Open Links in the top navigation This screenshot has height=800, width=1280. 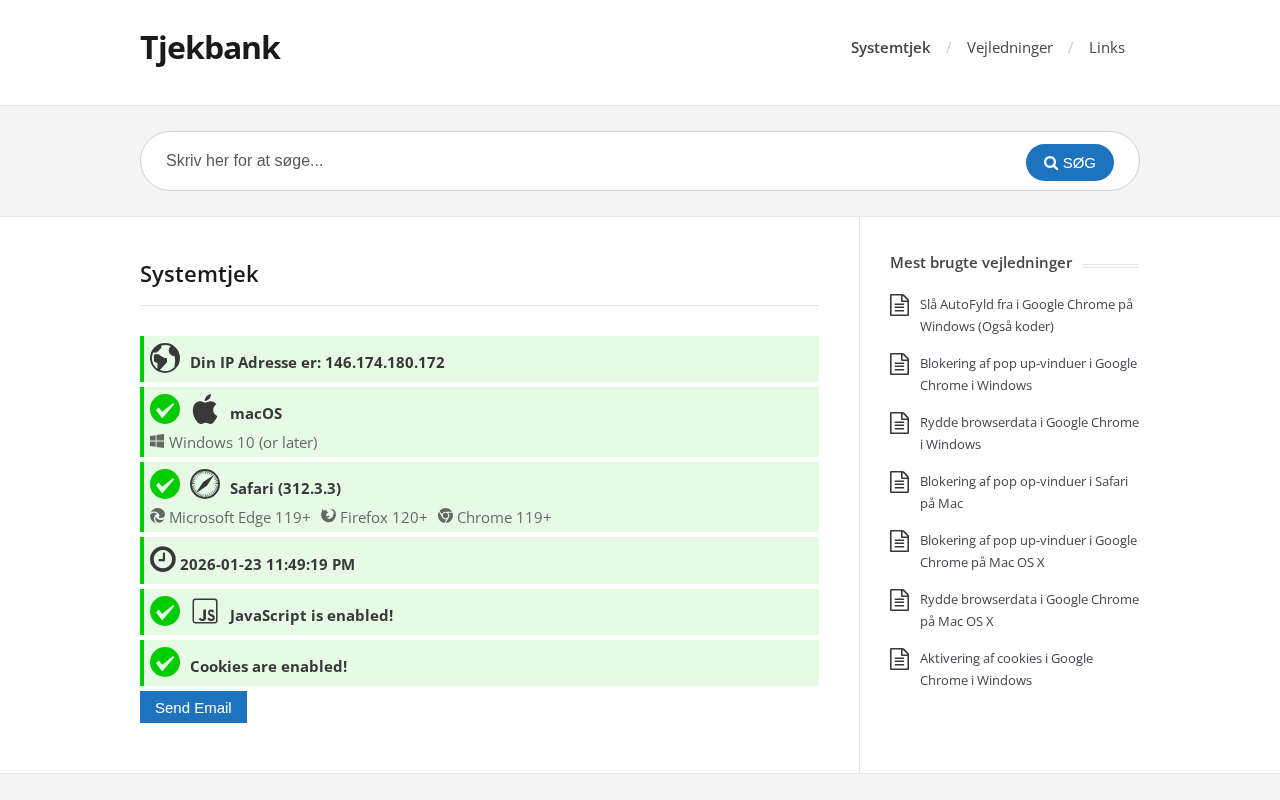(x=1106, y=48)
